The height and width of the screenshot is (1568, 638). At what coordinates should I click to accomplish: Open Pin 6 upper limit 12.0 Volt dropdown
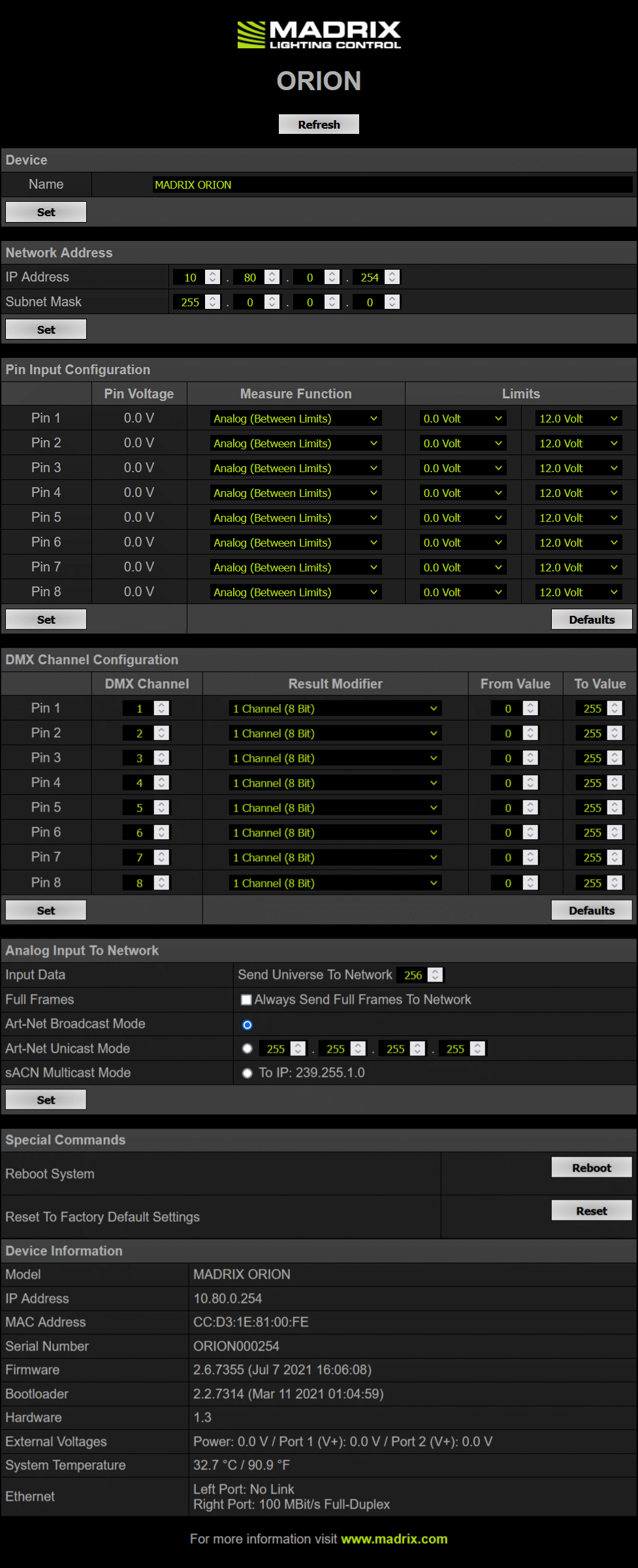579,543
